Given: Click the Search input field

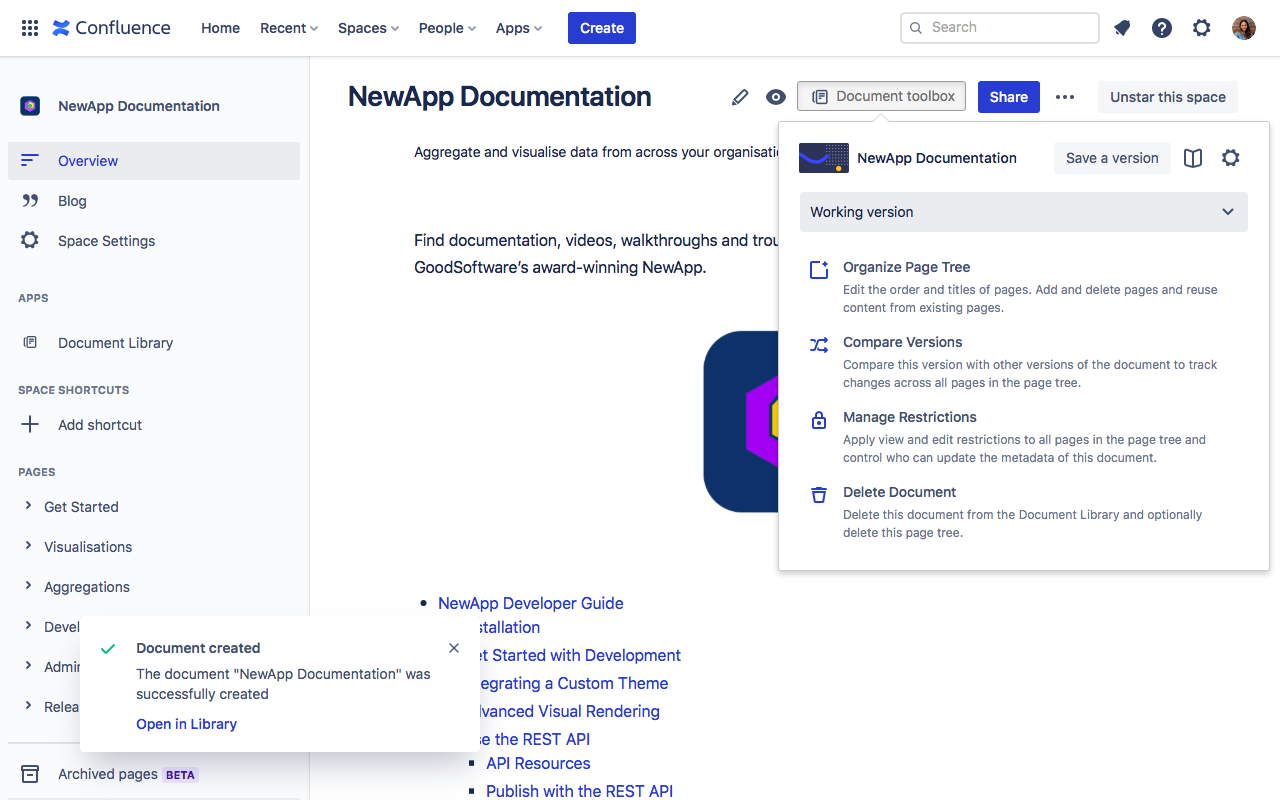Looking at the screenshot, I should [1000, 28].
